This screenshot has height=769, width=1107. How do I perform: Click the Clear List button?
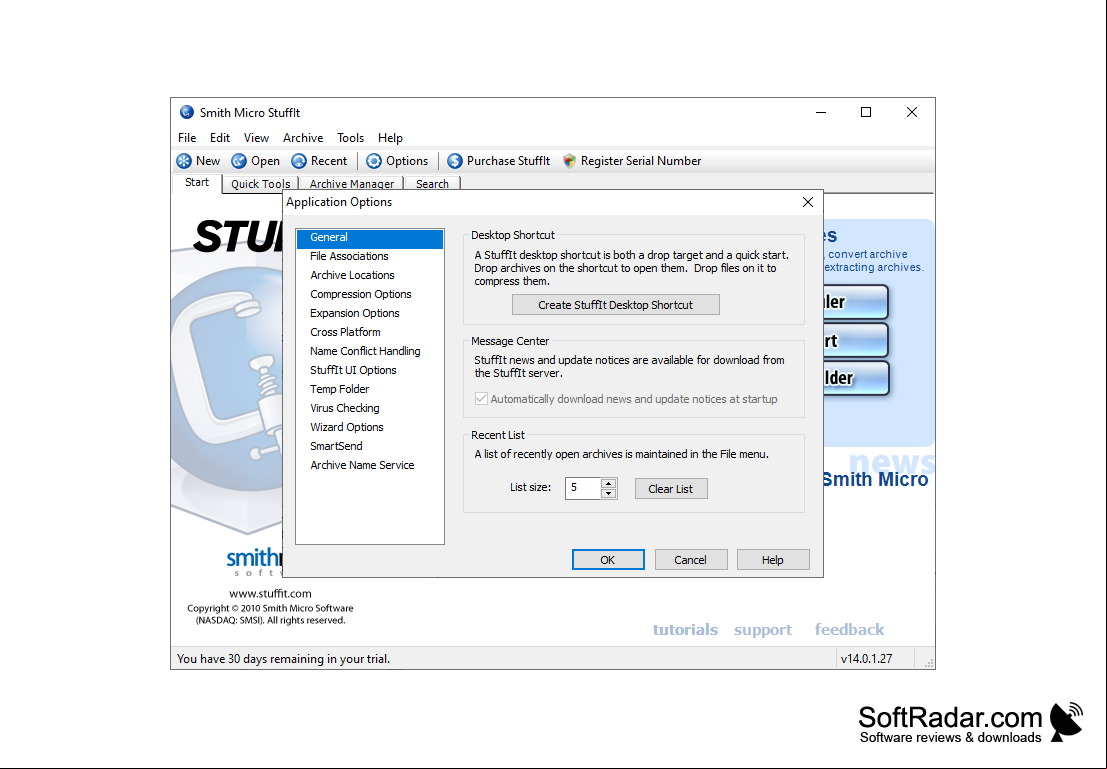671,489
